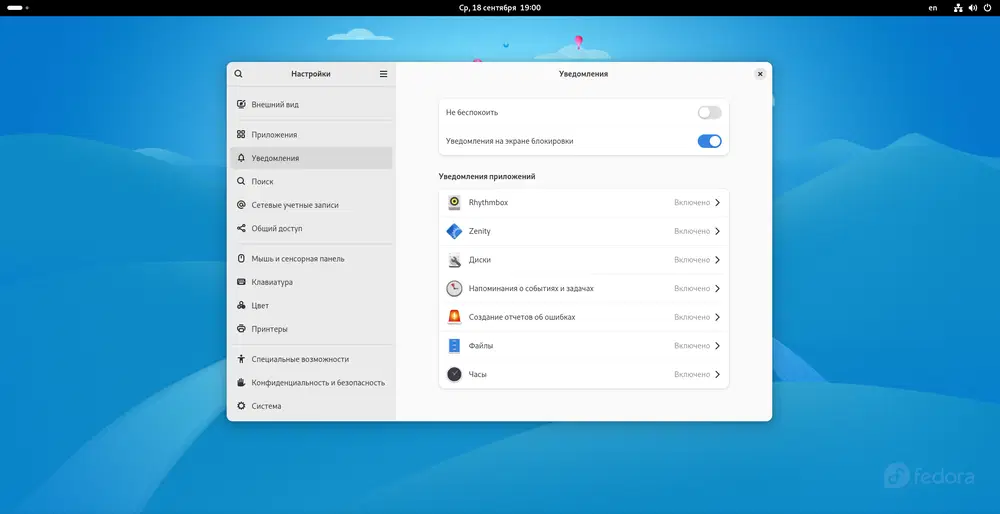This screenshot has width=1000, height=514.
Task: Open the hamburger menu in Настройки header
Action: tap(383, 74)
